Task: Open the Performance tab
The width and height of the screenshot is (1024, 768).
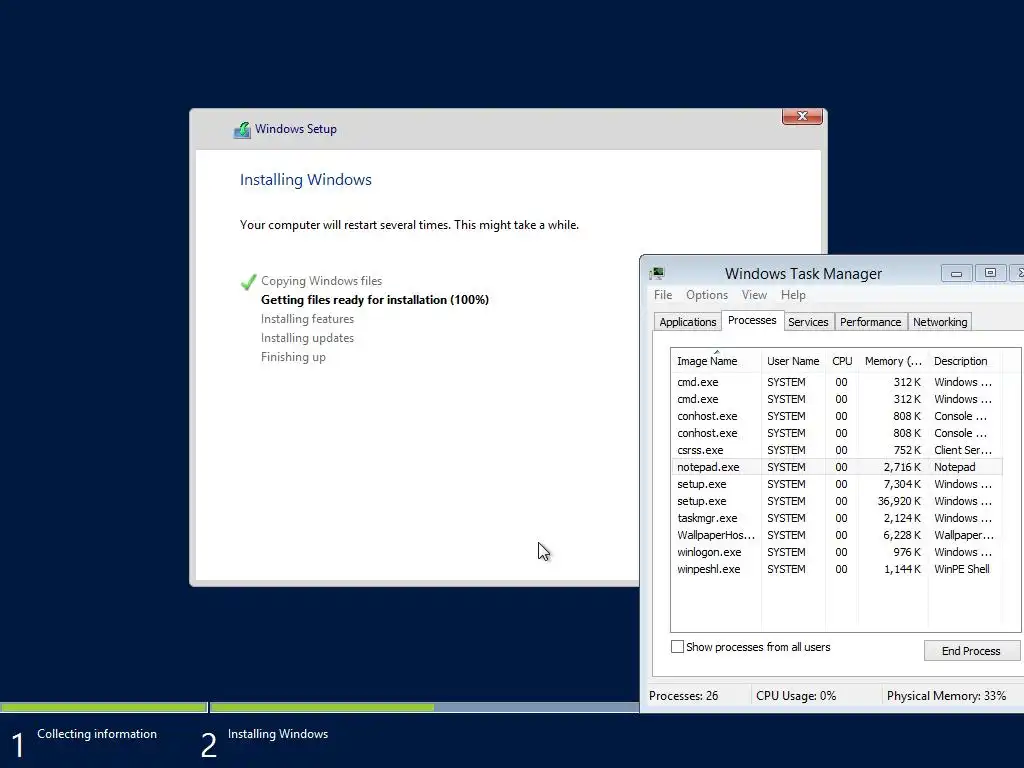Action: pos(870,322)
